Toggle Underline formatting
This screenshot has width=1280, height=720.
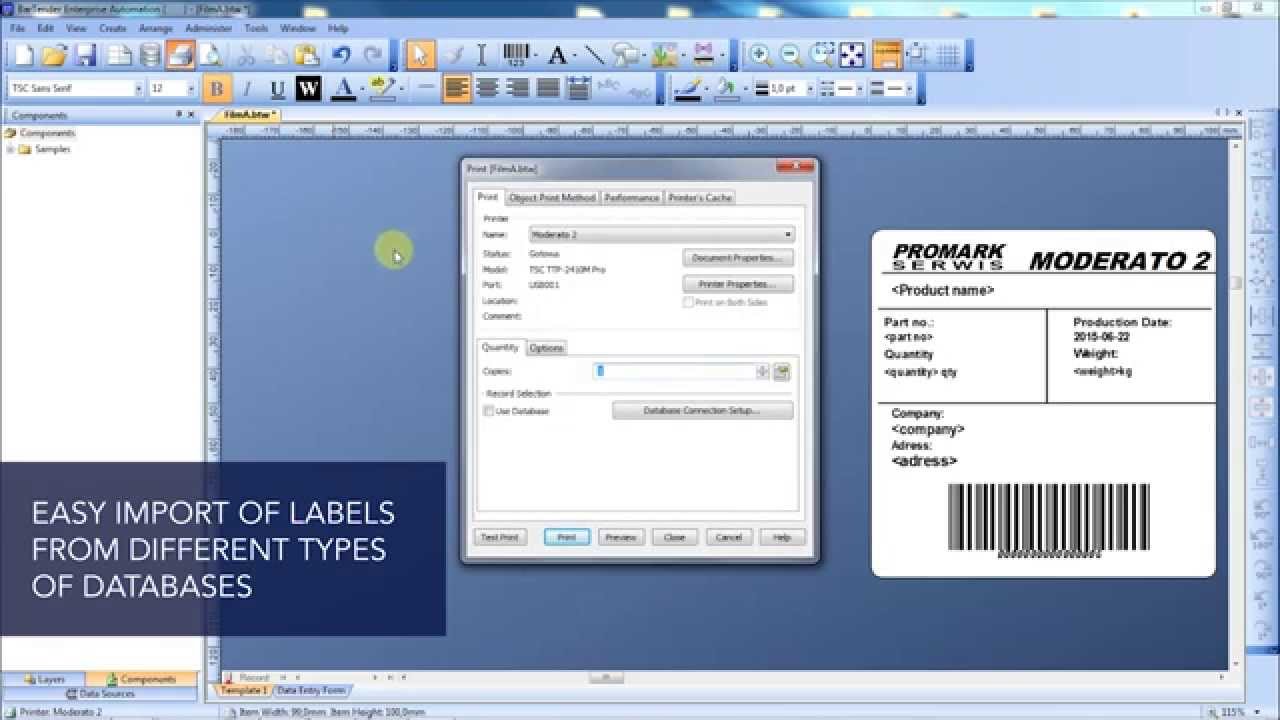pos(278,88)
